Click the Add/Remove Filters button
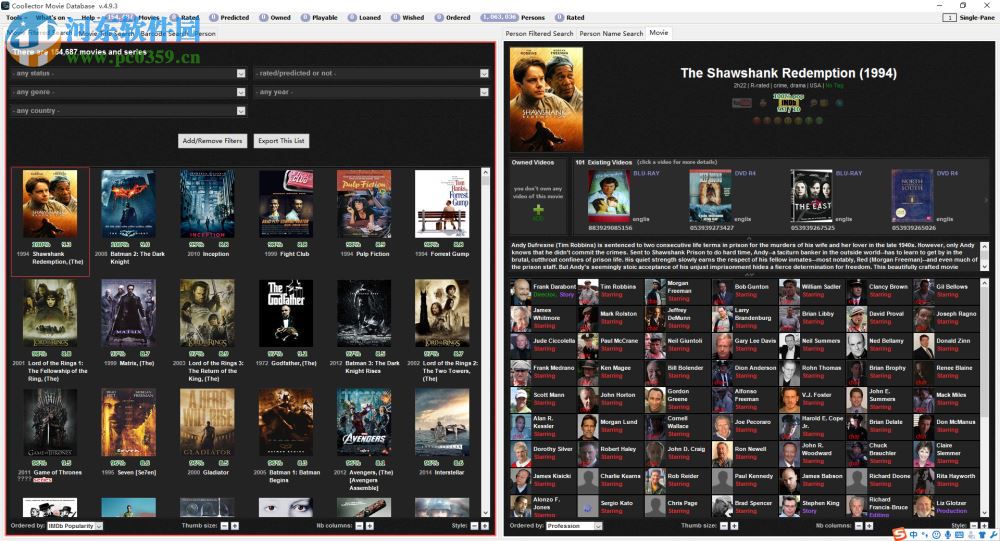 click(212, 140)
